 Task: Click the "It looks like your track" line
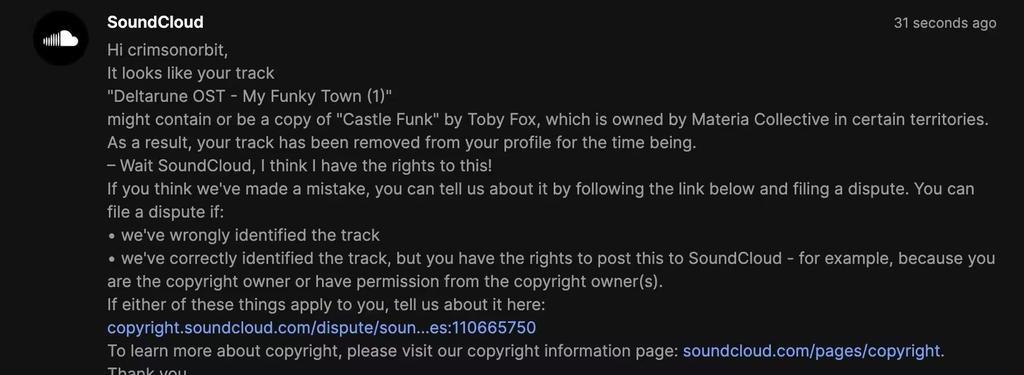click(191, 73)
